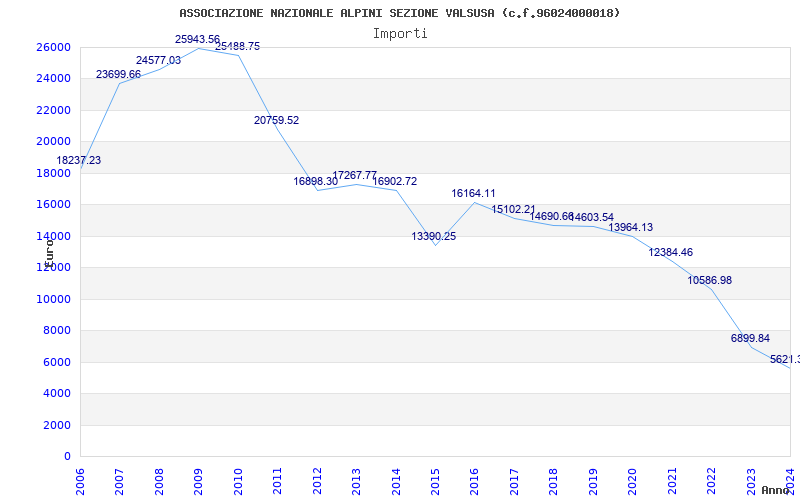The height and width of the screenshot is (500, 800).
Task: Select the 17267.77 data label
Action: [355, 176]
